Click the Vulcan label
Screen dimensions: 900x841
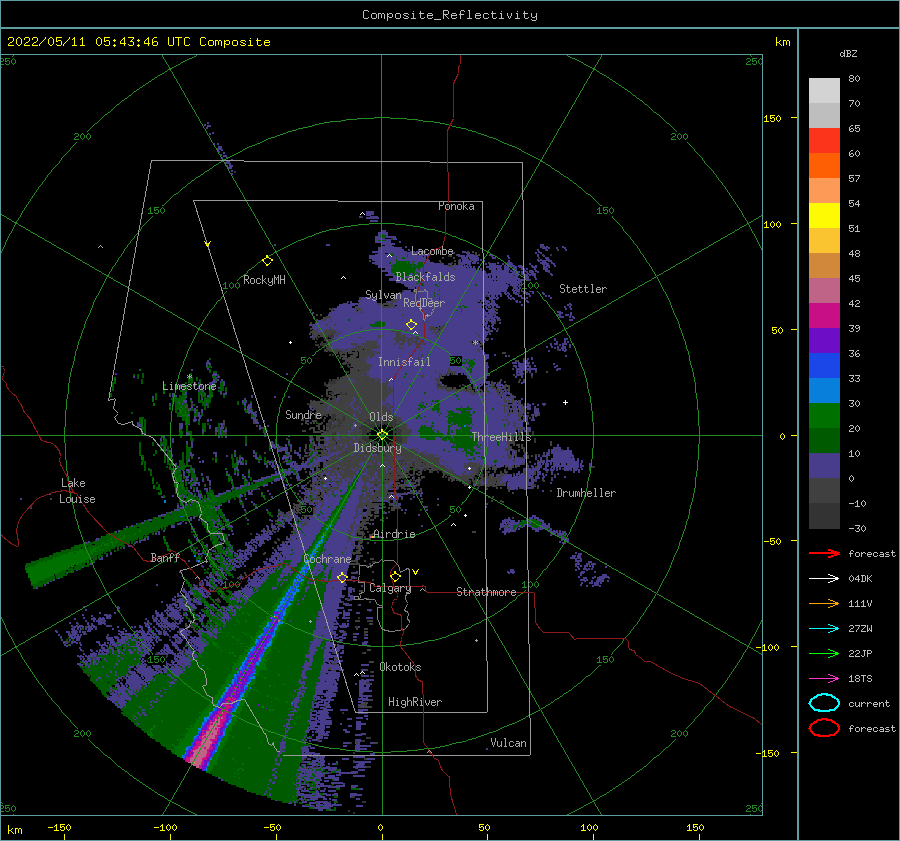(x=509, y=743)
